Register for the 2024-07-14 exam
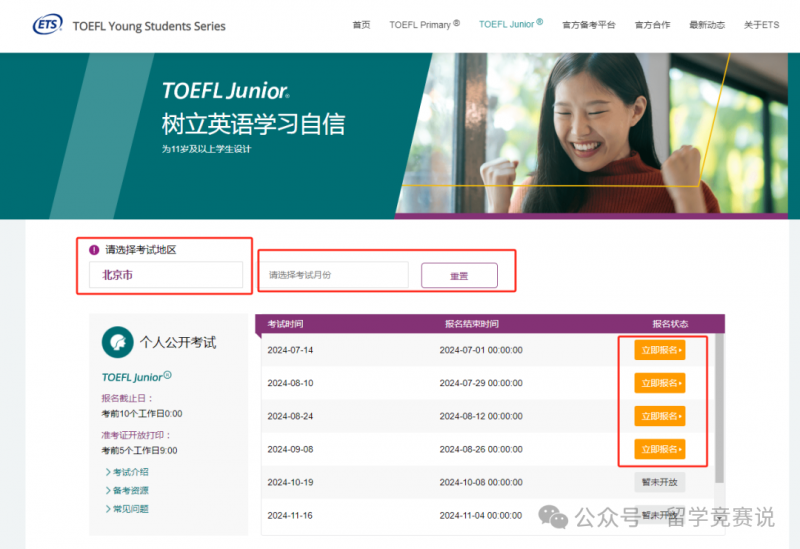The height and width of the screenshot is (549, 800). (x=660, y=350)
